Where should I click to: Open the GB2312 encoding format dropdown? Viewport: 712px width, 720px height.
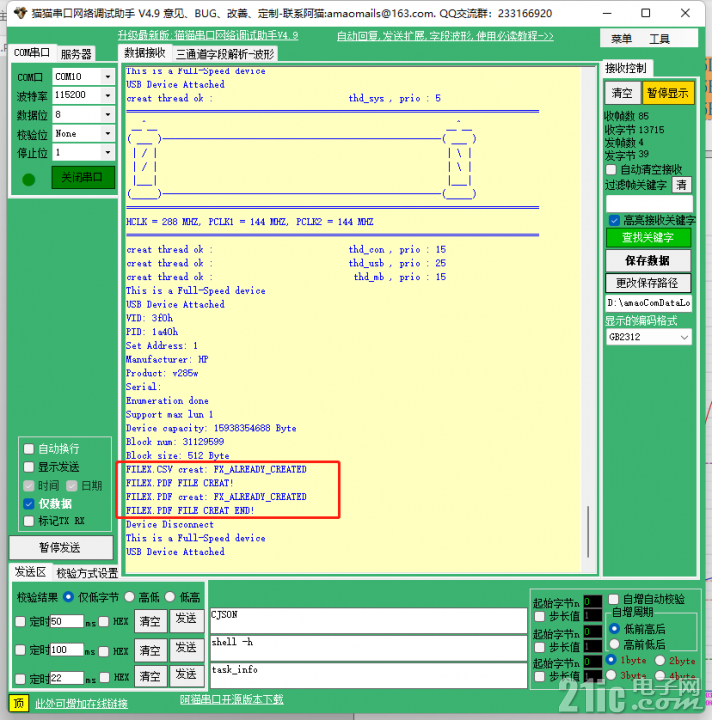[x=649, y=337]
